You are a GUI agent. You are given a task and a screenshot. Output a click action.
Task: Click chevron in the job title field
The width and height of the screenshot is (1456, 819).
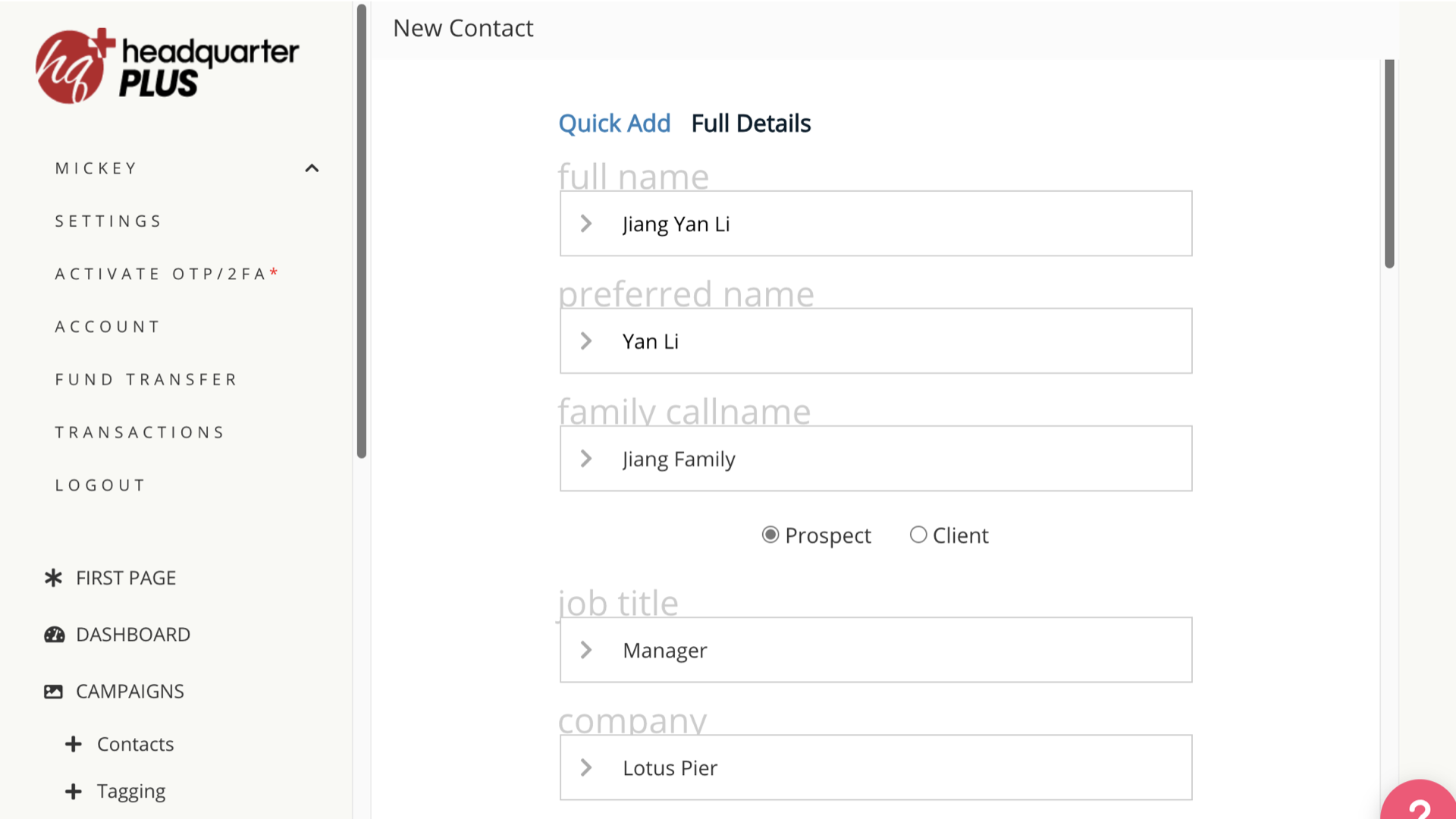click(586, 650)
